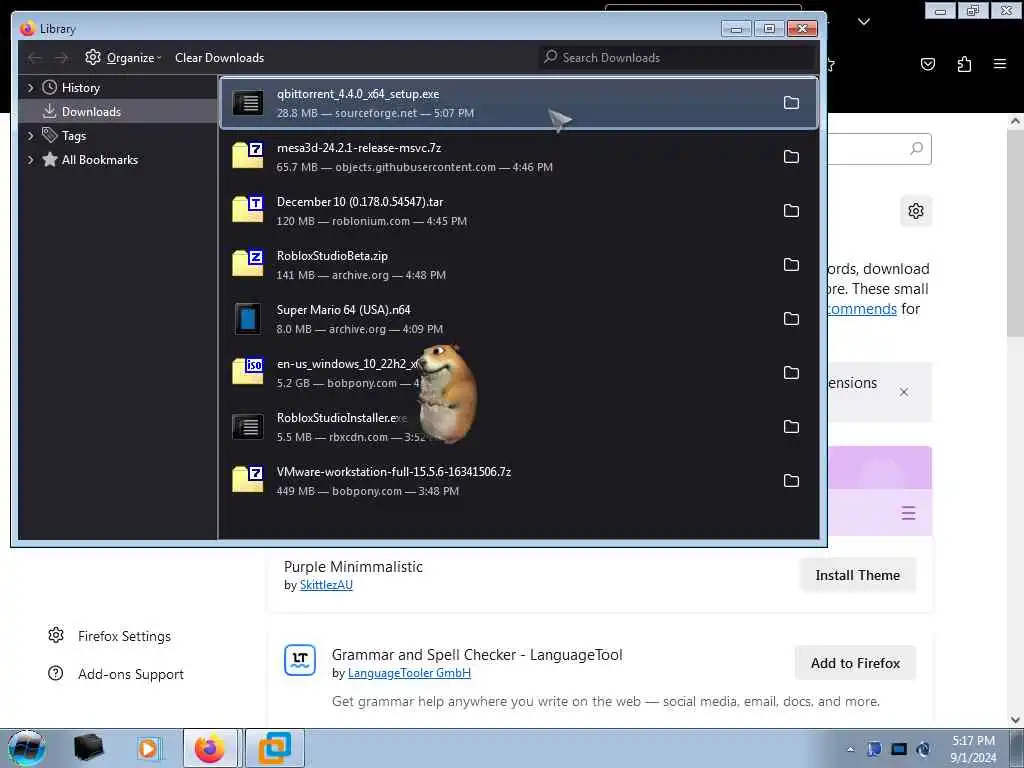The height and width of the screenshot is (768, 1024).
Task: Go forward in the Library window
Action: 61,58
